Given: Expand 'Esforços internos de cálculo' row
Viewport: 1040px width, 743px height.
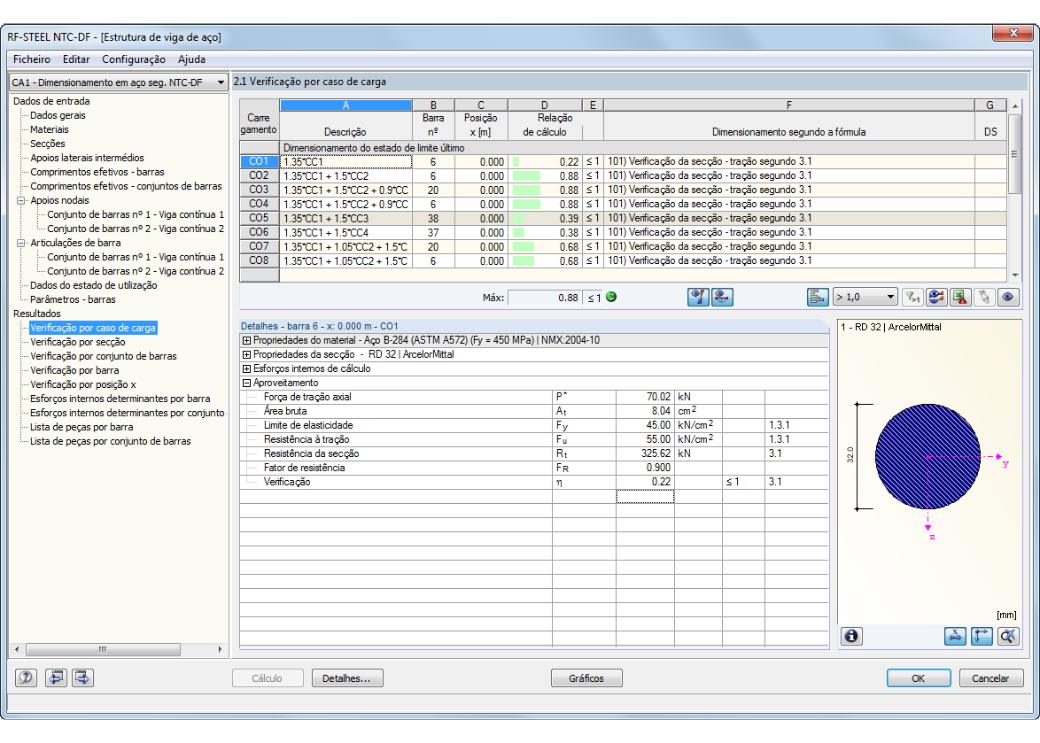Looking at the screenshot, I should point(247,369).
